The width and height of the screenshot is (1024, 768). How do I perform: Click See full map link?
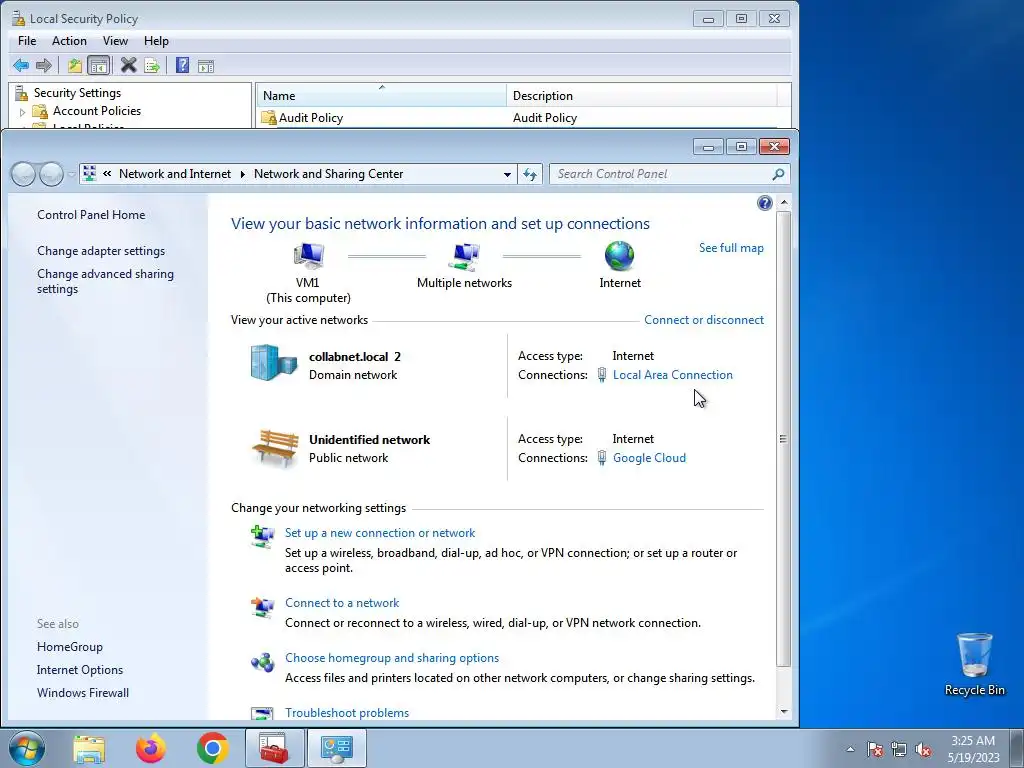(731, 248)
